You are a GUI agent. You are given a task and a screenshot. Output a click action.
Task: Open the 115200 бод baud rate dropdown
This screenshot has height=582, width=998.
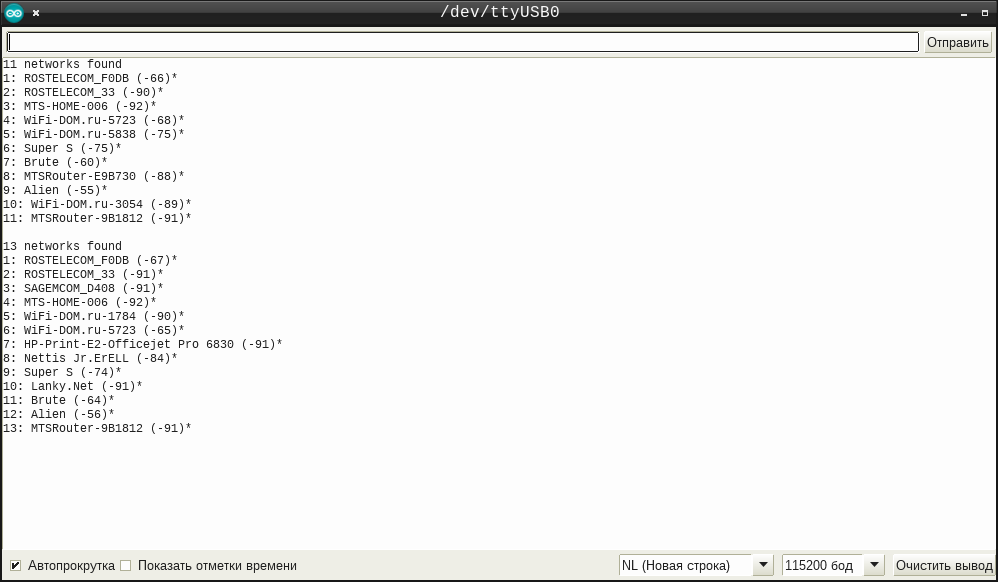[x=833, y=565]
